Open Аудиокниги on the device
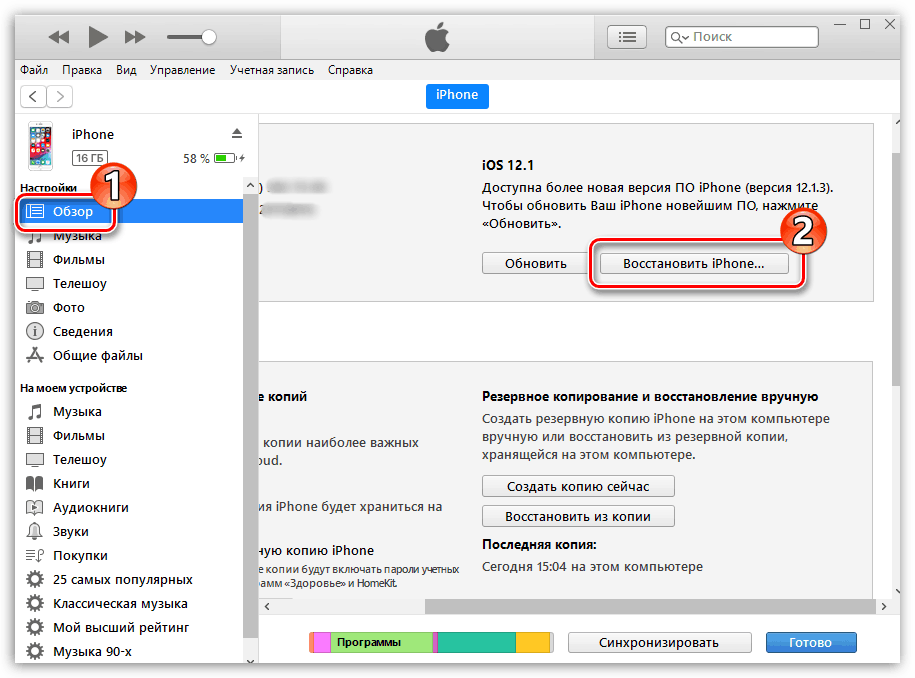Viewport: 915px width, 678px height. pyautogui.click(x=130, y=508)
